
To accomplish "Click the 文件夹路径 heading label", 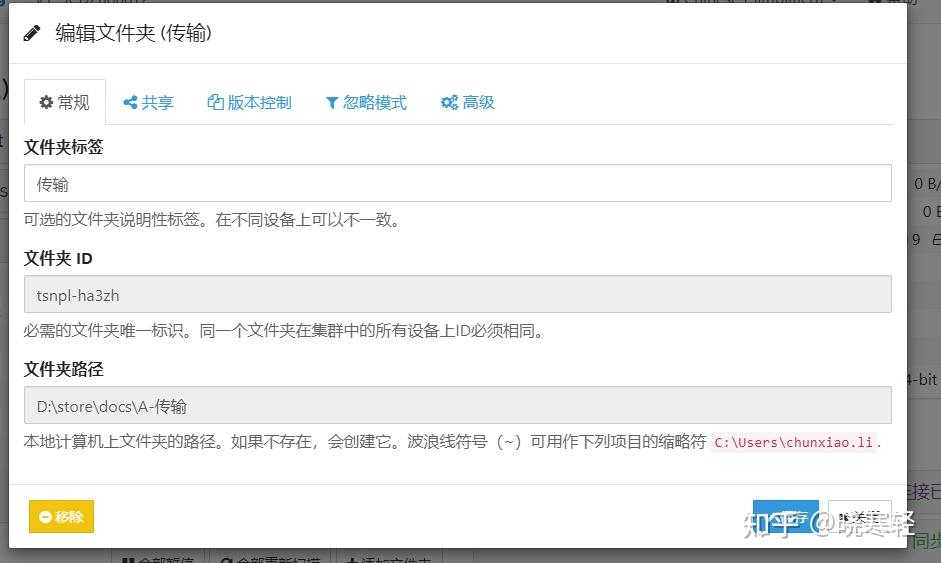I will [x=64, y=369].
